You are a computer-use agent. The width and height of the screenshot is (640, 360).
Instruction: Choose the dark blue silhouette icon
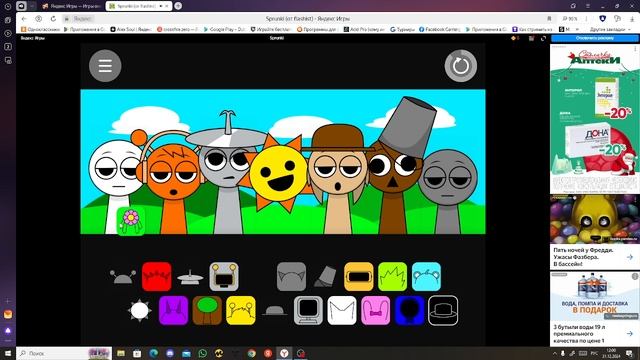[x=410, y=311]
